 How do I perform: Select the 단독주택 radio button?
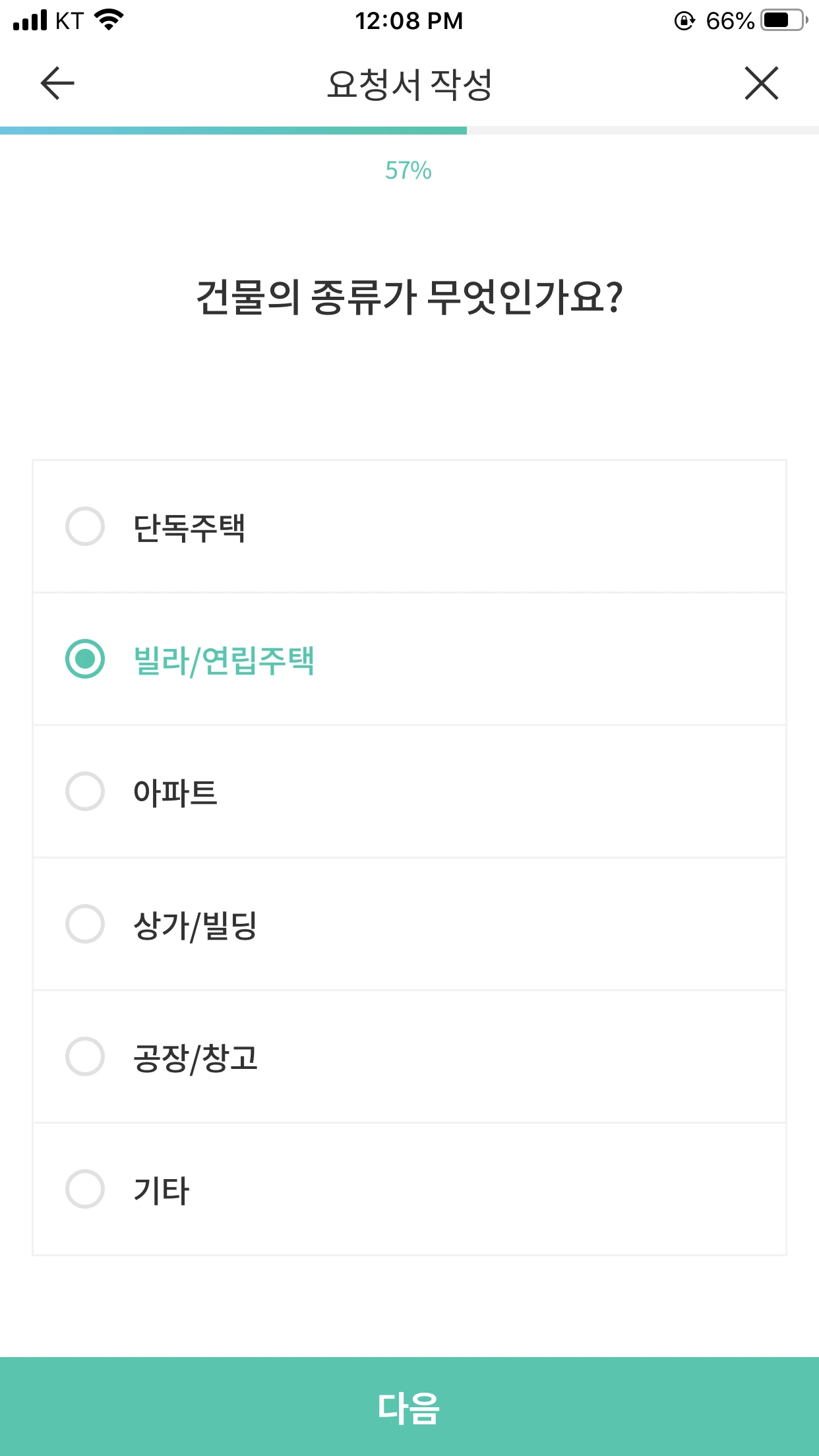[85, 526]
